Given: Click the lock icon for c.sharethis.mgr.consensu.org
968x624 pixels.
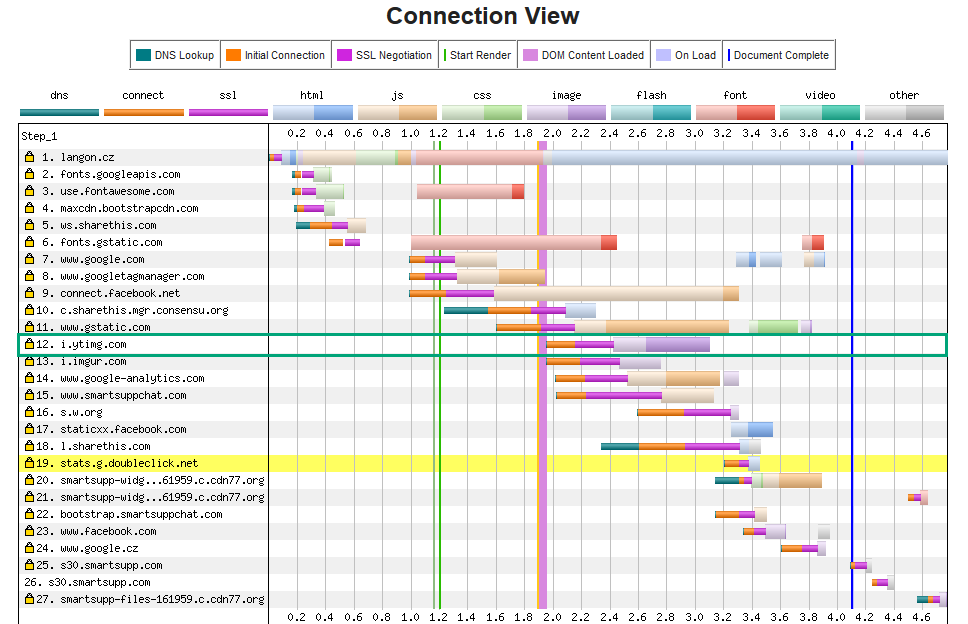Looking at the screenshot, I should pyautogui.click(x=29, y=310).
